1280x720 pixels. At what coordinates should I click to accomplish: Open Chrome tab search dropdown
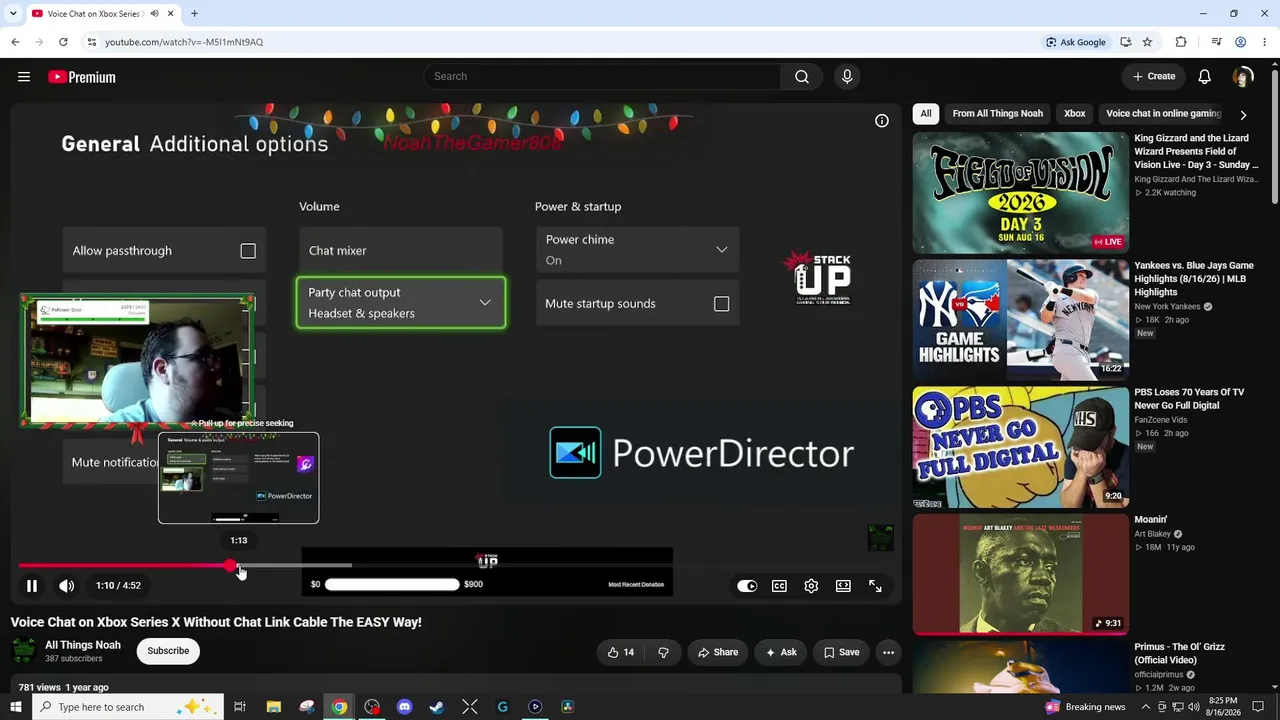(13, 14)
